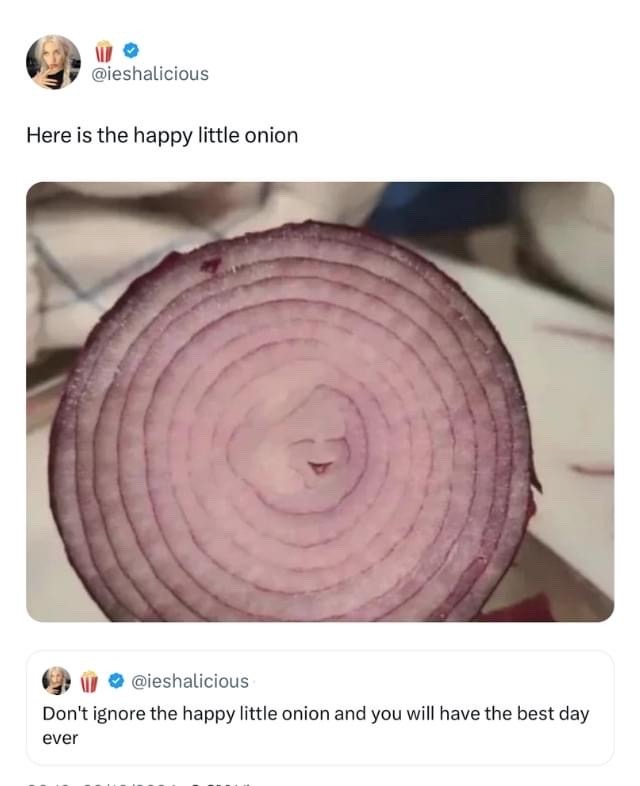
Task: Click the verified badge above the main handle
Action: 129,50
